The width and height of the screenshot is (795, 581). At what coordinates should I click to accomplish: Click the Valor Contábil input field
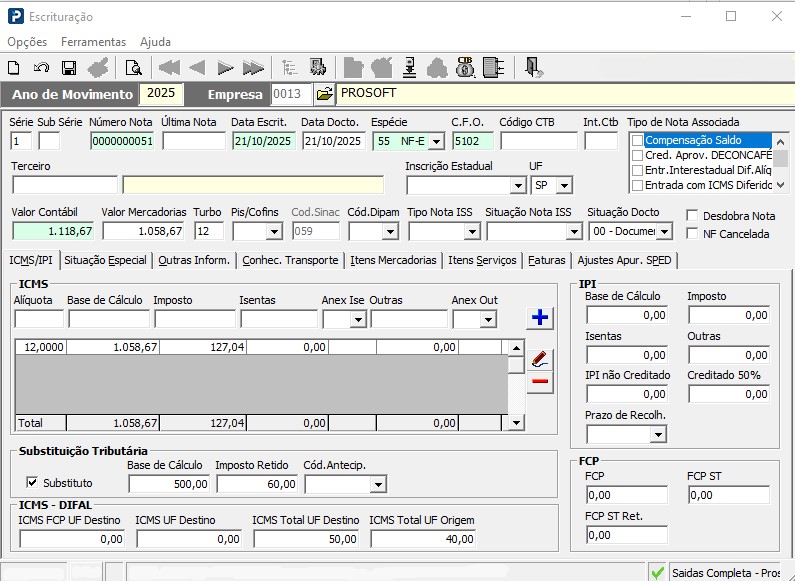pos(54,231)
